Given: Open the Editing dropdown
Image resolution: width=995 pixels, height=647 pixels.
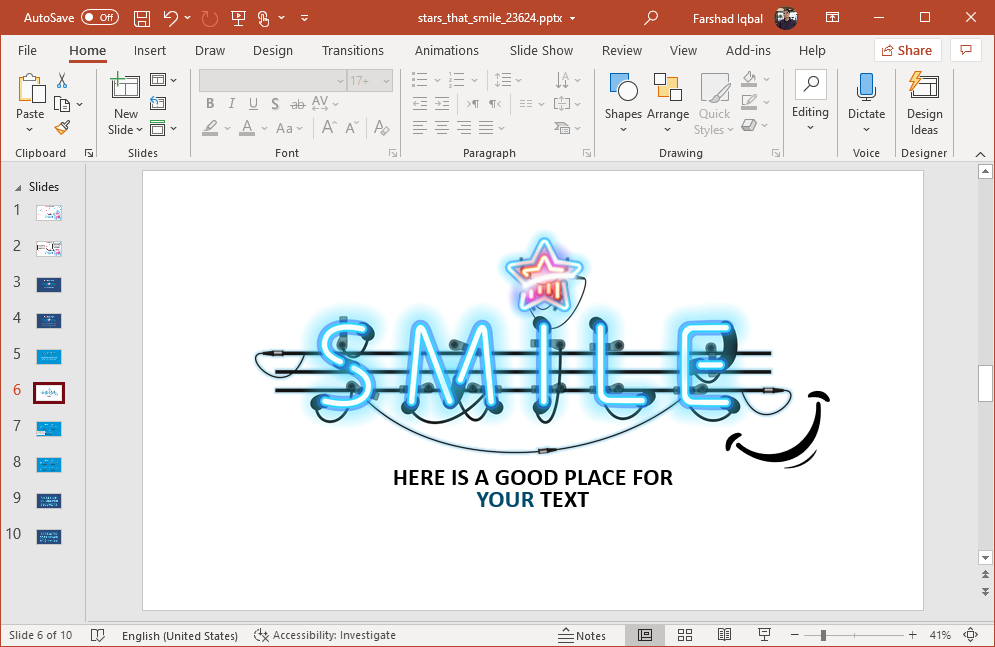Looking at the screenshot, I should (810, 103).
